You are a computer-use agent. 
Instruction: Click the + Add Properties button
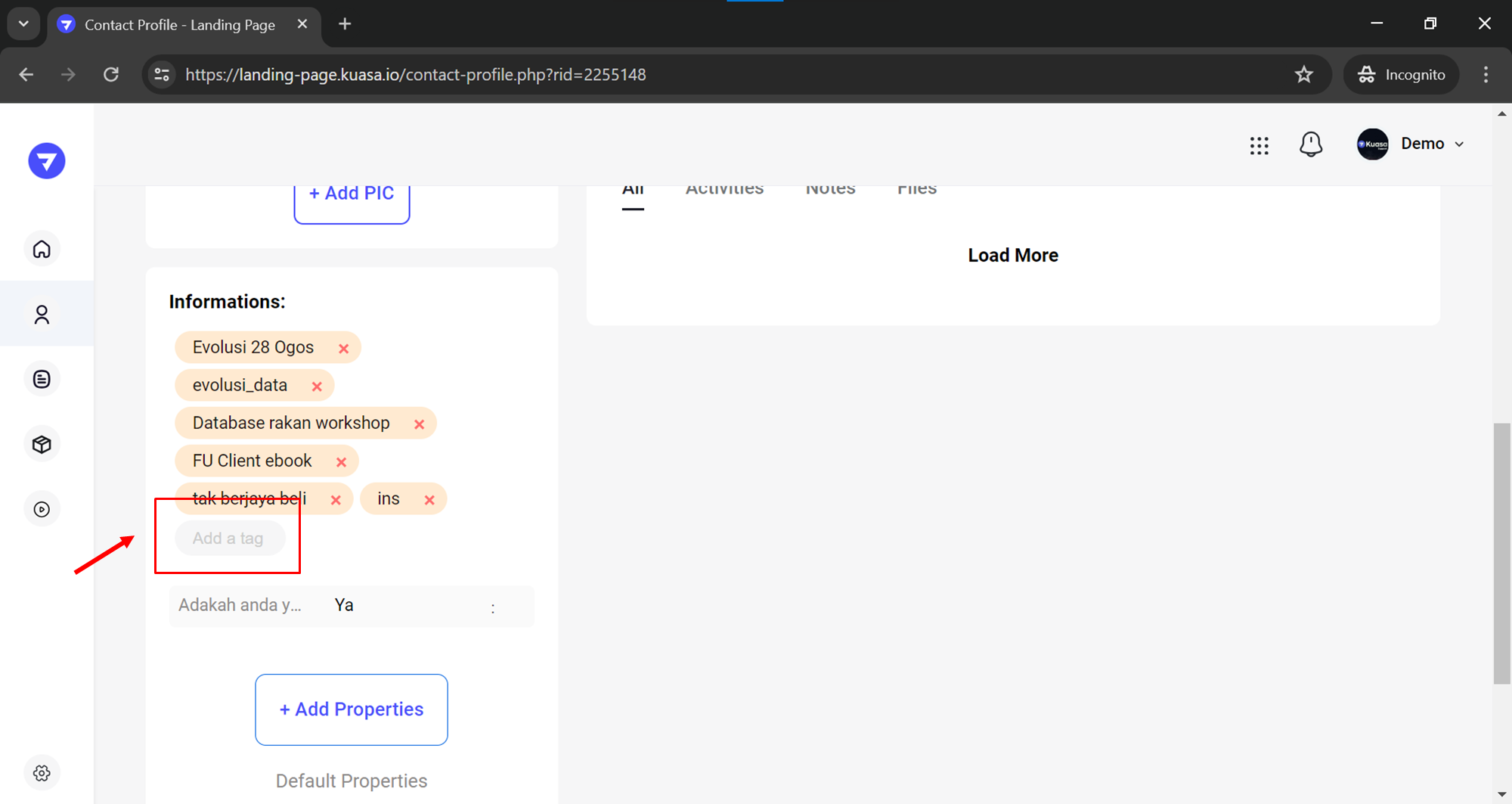[352, 709]
